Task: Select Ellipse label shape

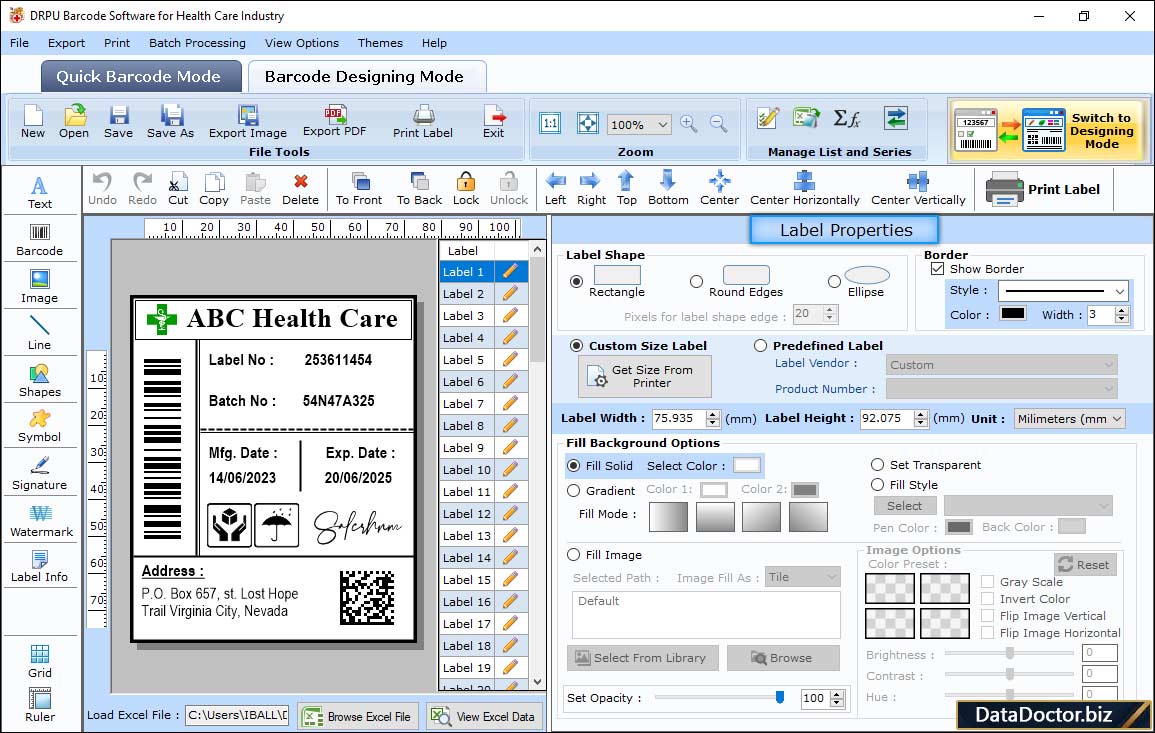Action: tap(835, 281)
